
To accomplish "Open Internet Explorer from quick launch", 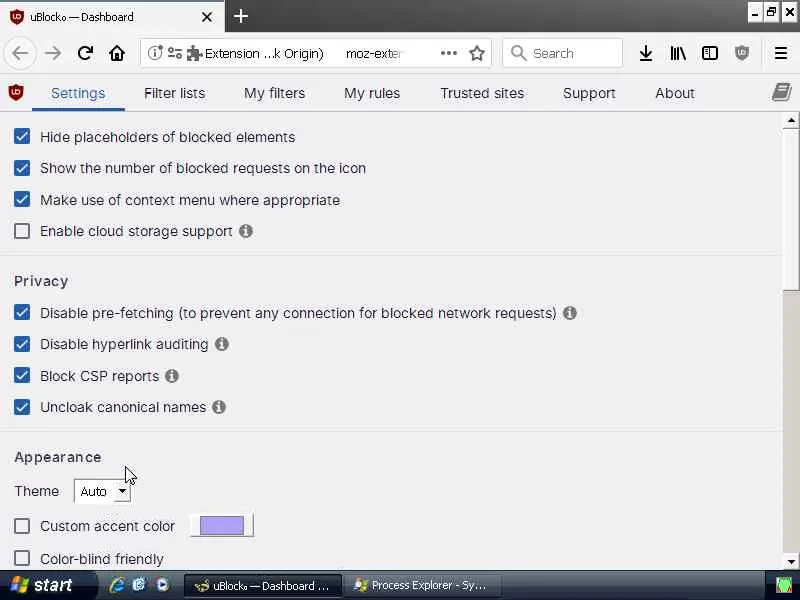I will tap(117, 585).
